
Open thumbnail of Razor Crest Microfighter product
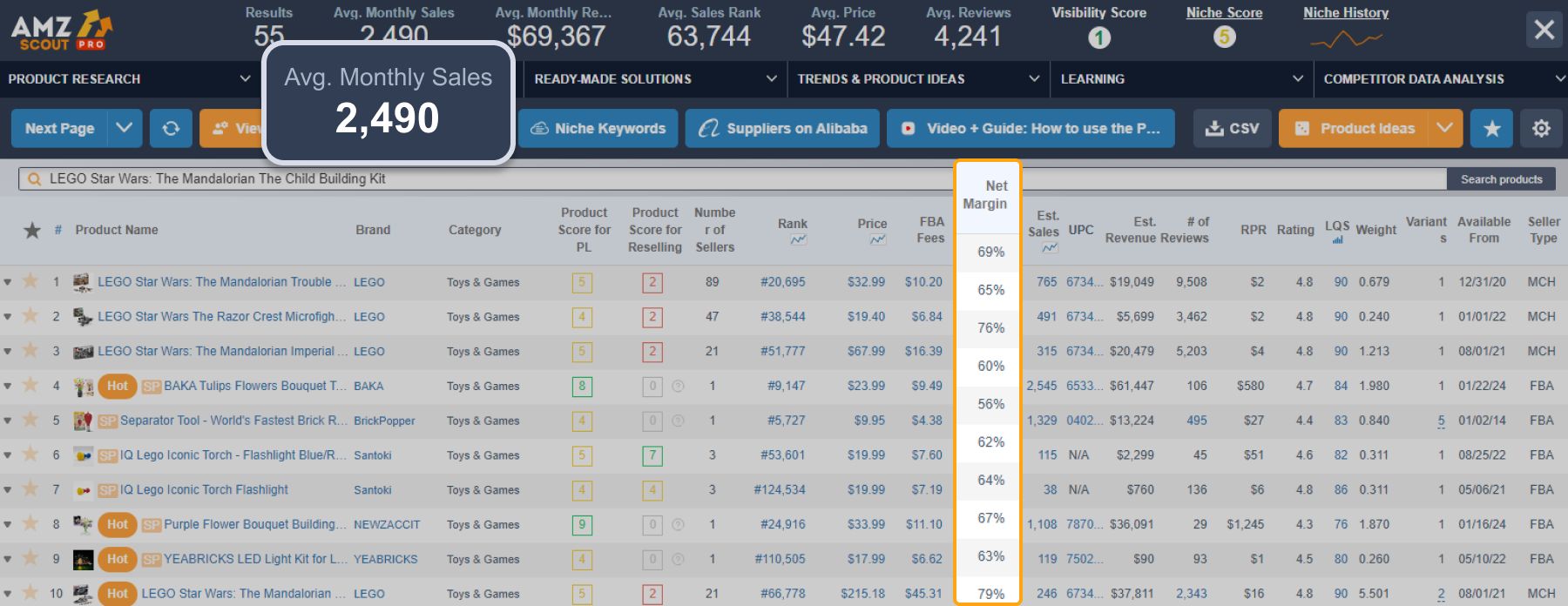[x=83, y=317]
